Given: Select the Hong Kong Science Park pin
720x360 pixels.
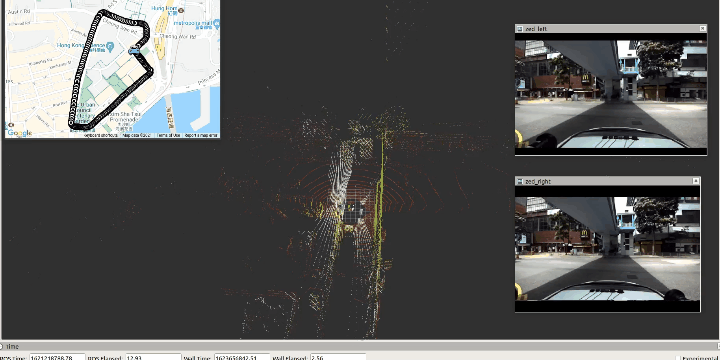Looking at the screenshot, I should pos(110,46).
